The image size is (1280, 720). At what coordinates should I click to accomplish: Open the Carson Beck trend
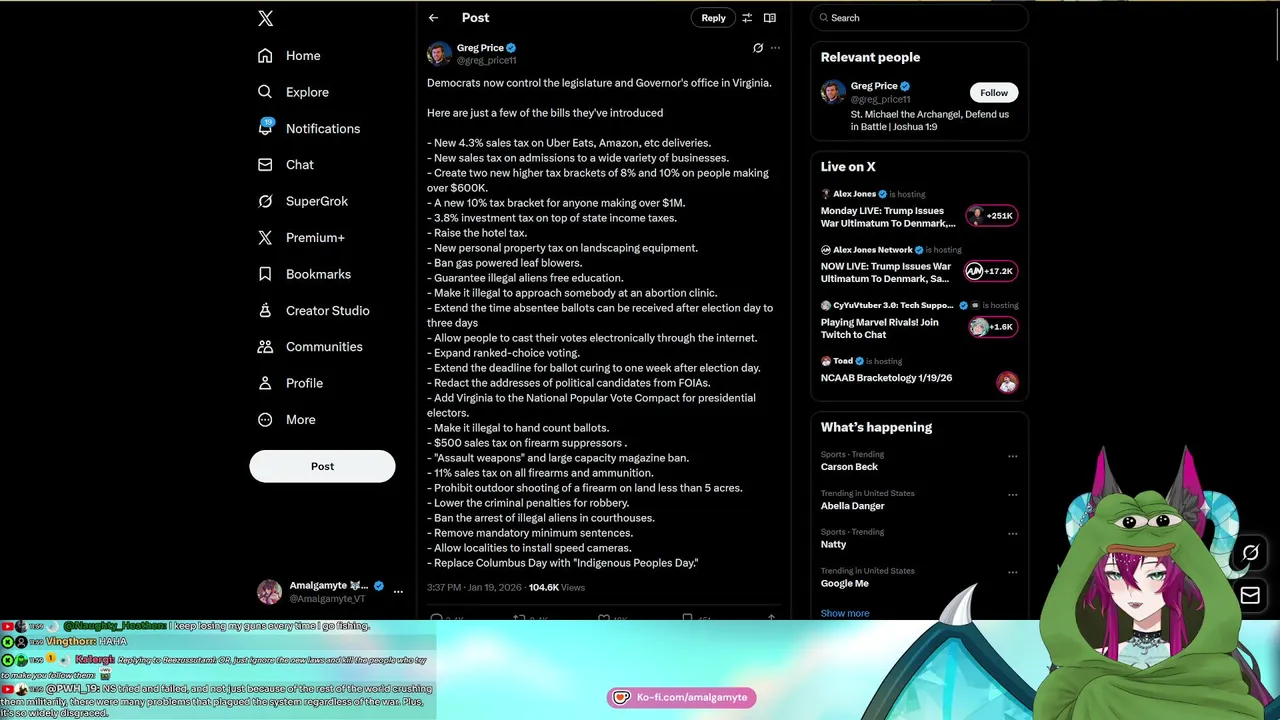click(x=849, y=467)
